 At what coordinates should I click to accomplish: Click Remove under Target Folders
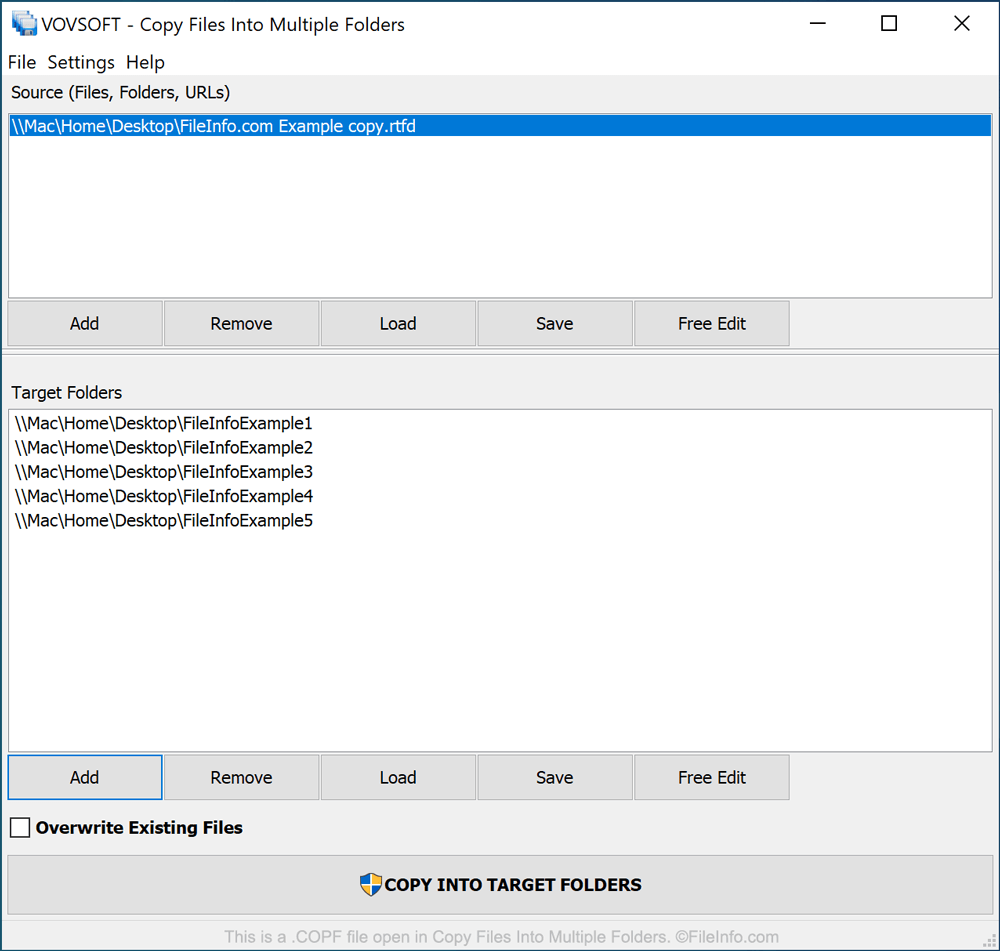point(241,777)
